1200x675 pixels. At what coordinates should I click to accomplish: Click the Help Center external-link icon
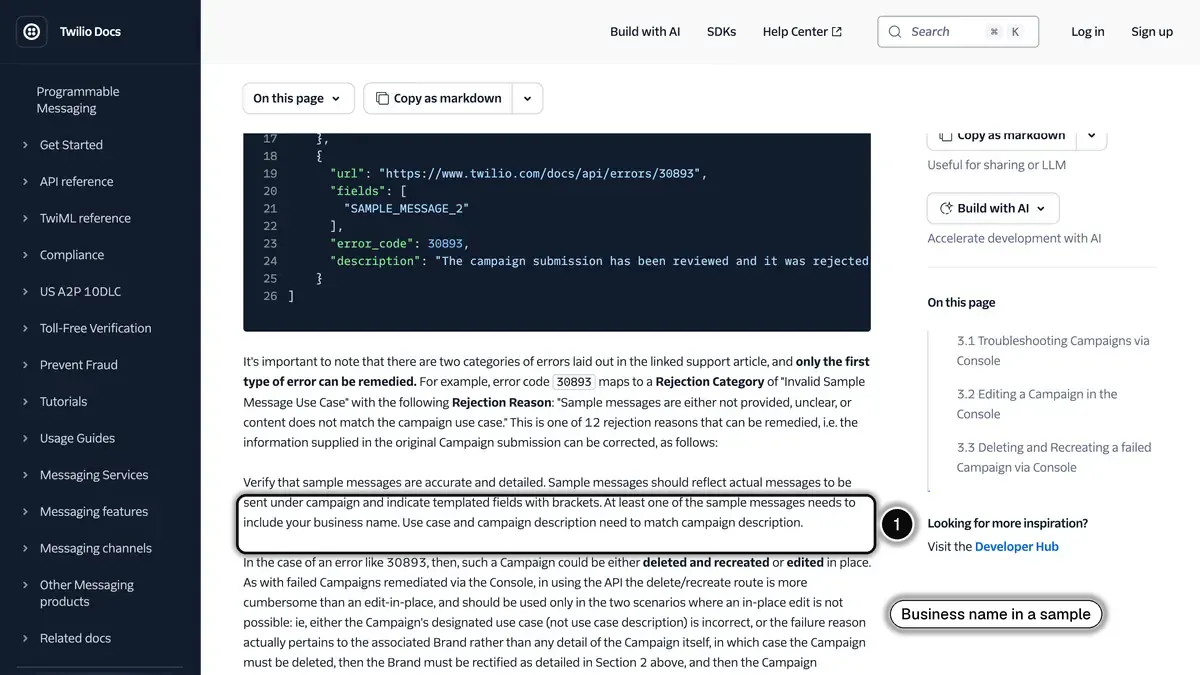click(837, 32)
